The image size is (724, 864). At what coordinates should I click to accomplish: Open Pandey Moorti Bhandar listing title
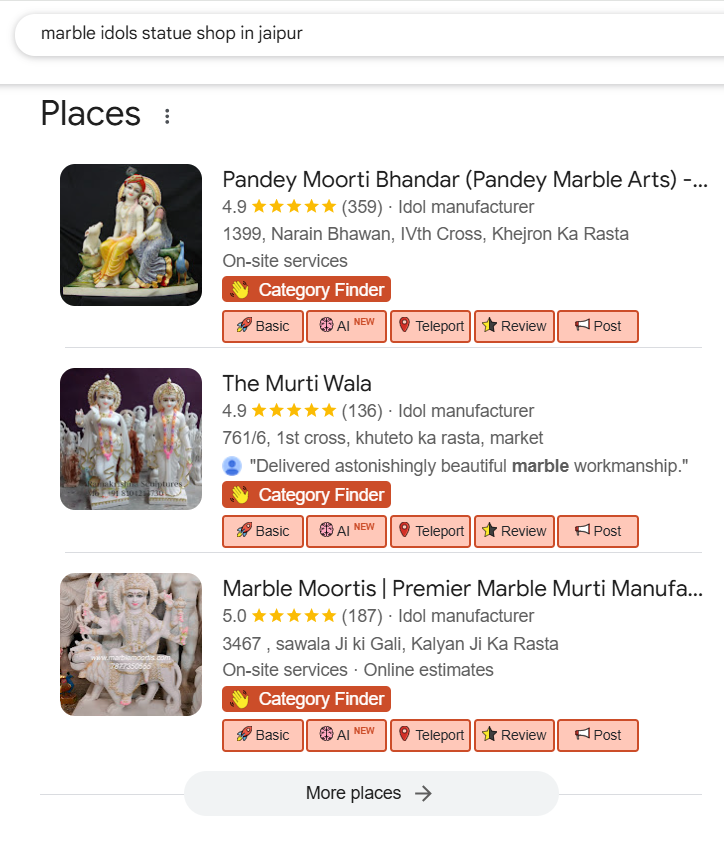point(464,180)
